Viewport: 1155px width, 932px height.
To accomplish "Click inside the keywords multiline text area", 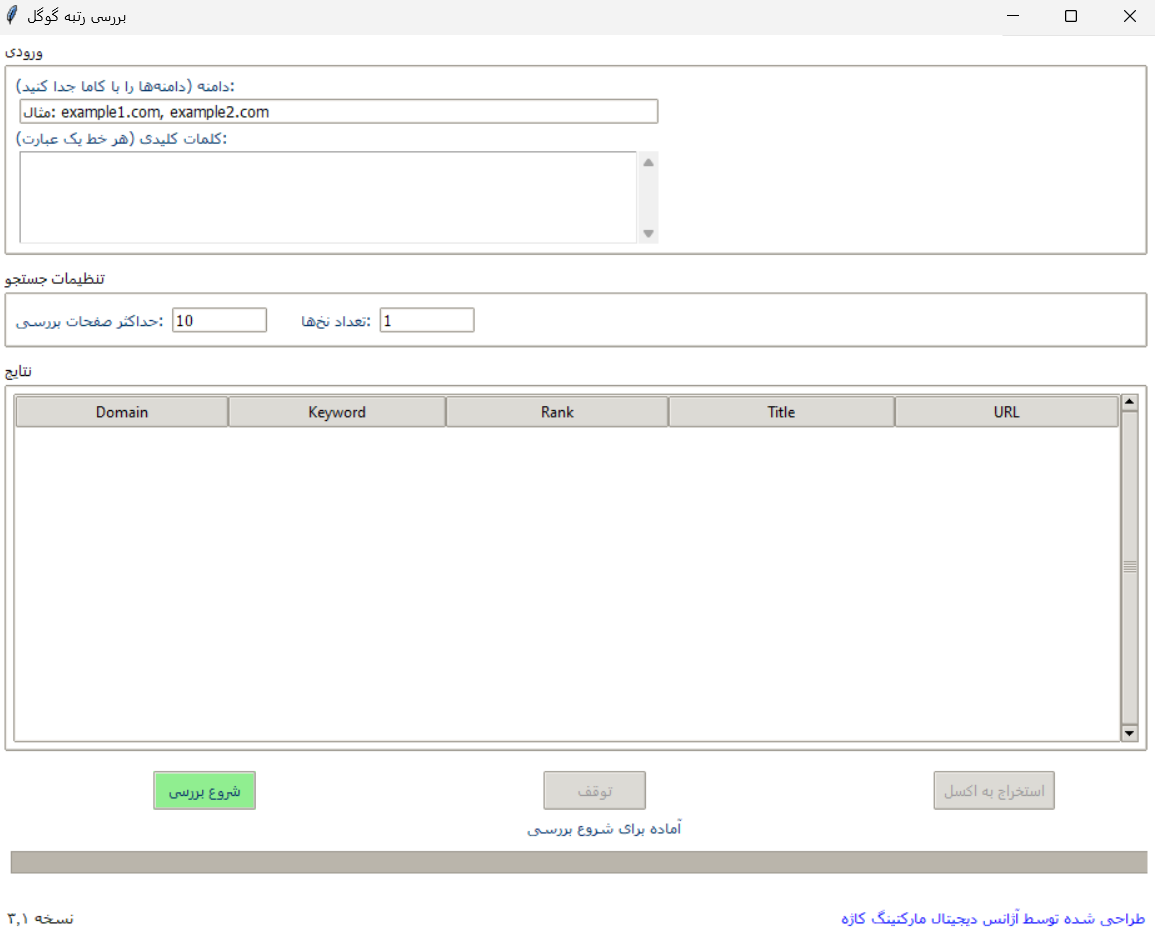I will pos(328,197).
